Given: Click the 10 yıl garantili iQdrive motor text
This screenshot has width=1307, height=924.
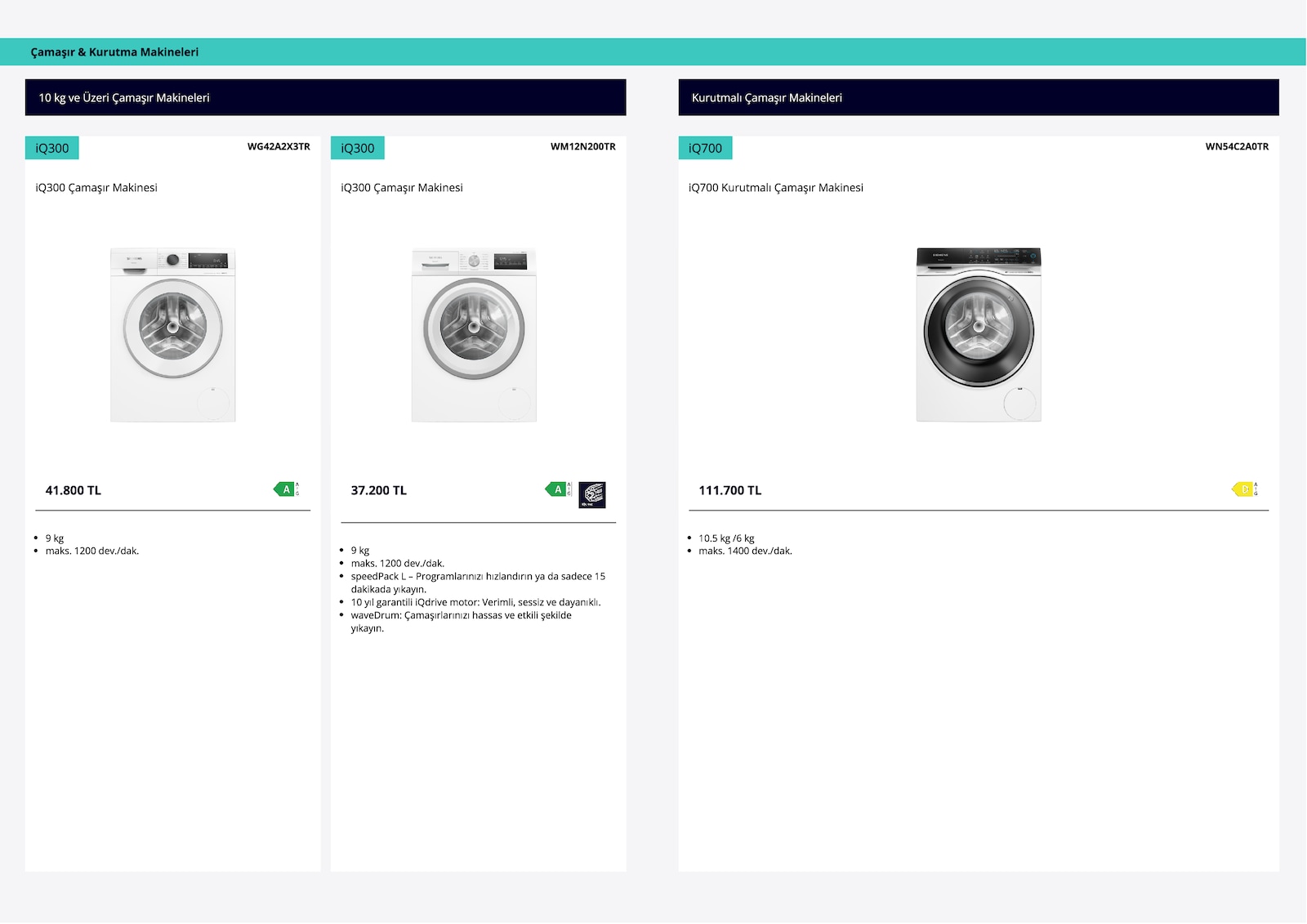Looking at the screenshot, I should 475,602.
